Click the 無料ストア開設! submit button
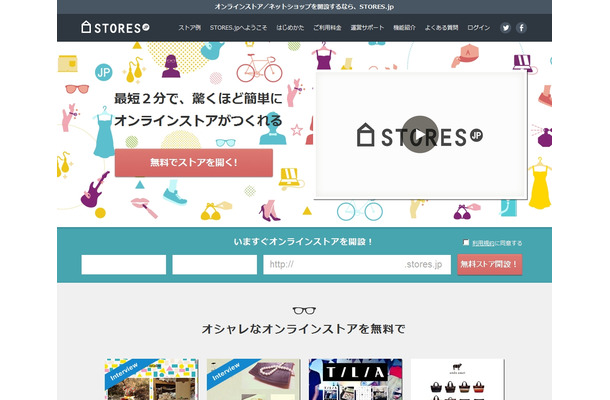The height and width of the screenshot is (400, 610). click(489, 264)
